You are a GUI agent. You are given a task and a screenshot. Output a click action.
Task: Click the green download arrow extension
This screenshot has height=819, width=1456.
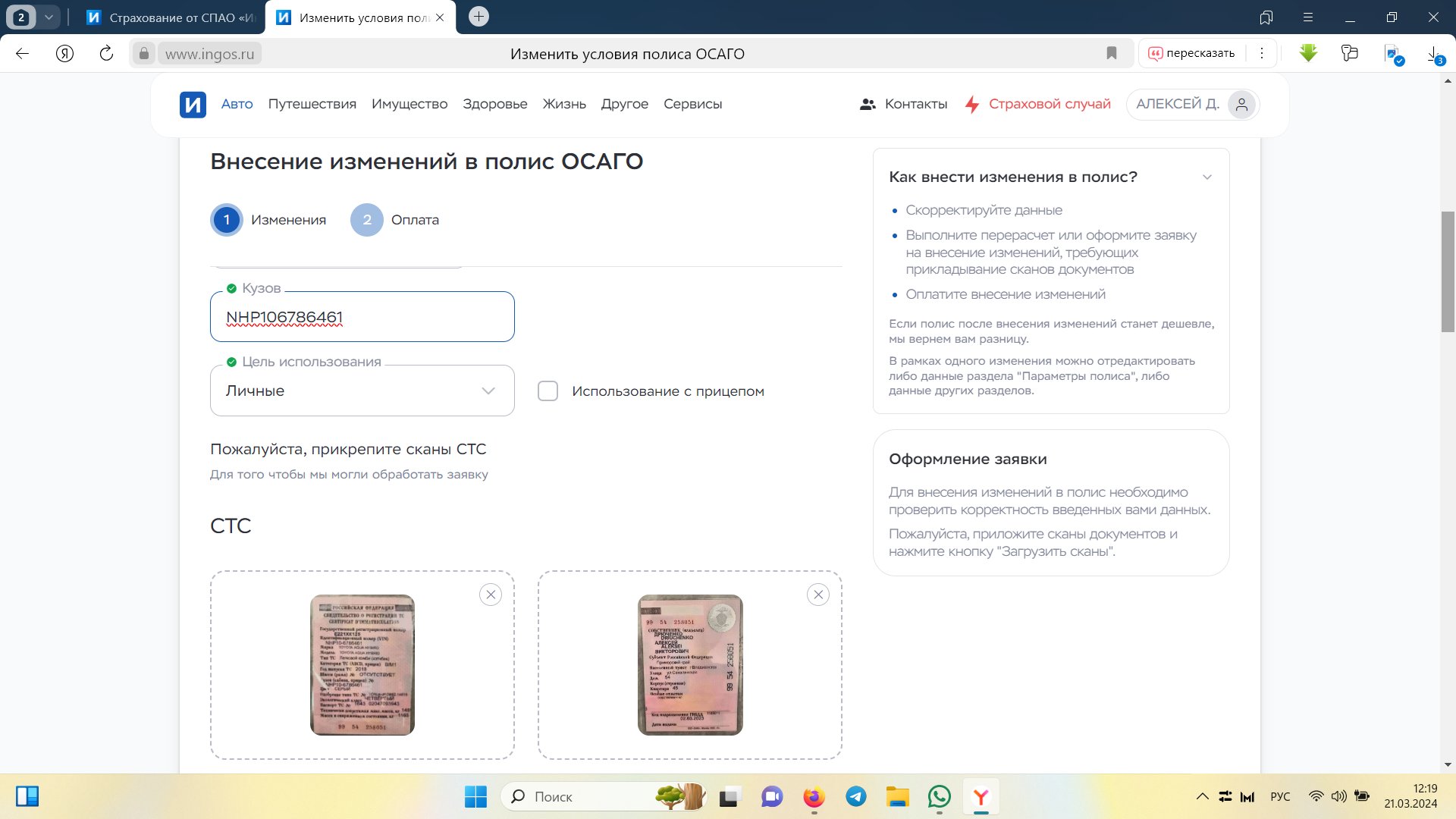pos(1308,53)
